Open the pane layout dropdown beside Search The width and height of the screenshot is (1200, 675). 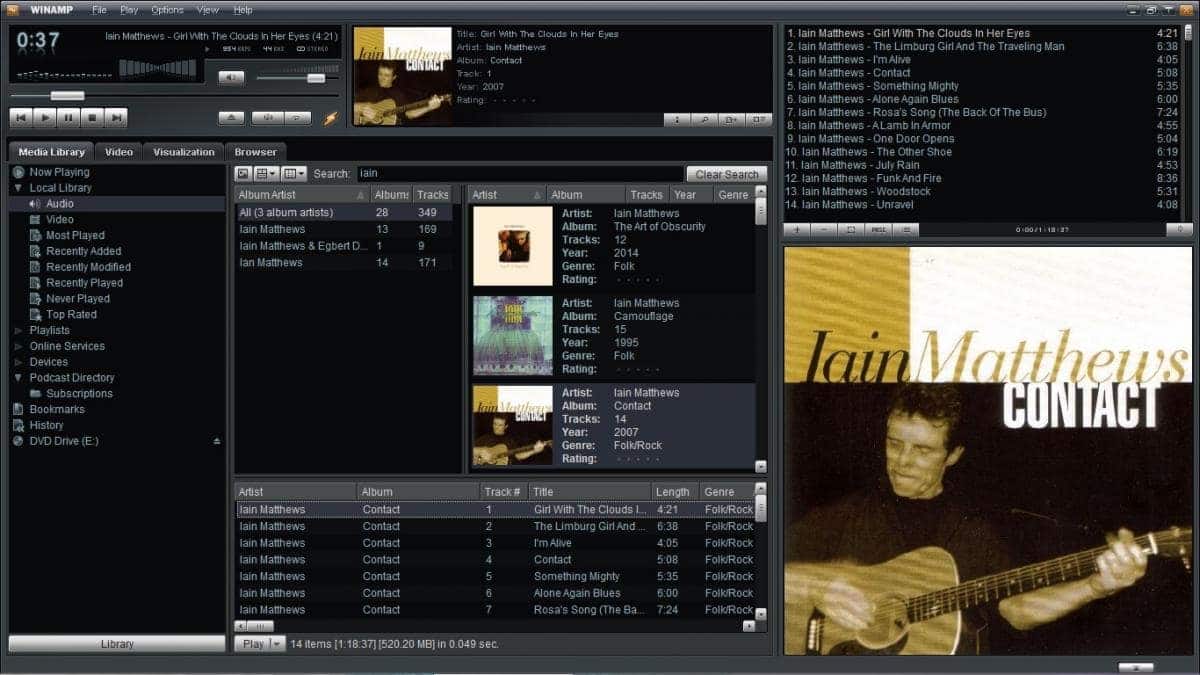tap(294, 174)
